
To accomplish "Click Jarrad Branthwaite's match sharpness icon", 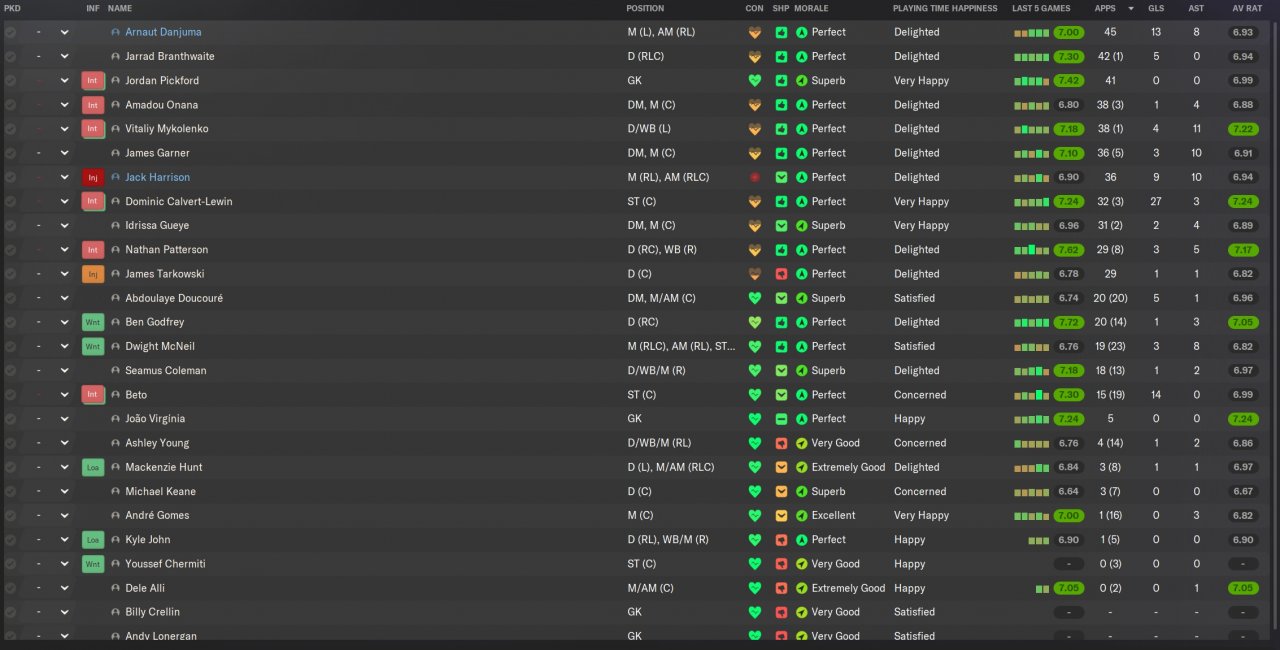I will [x=781, y=56].
